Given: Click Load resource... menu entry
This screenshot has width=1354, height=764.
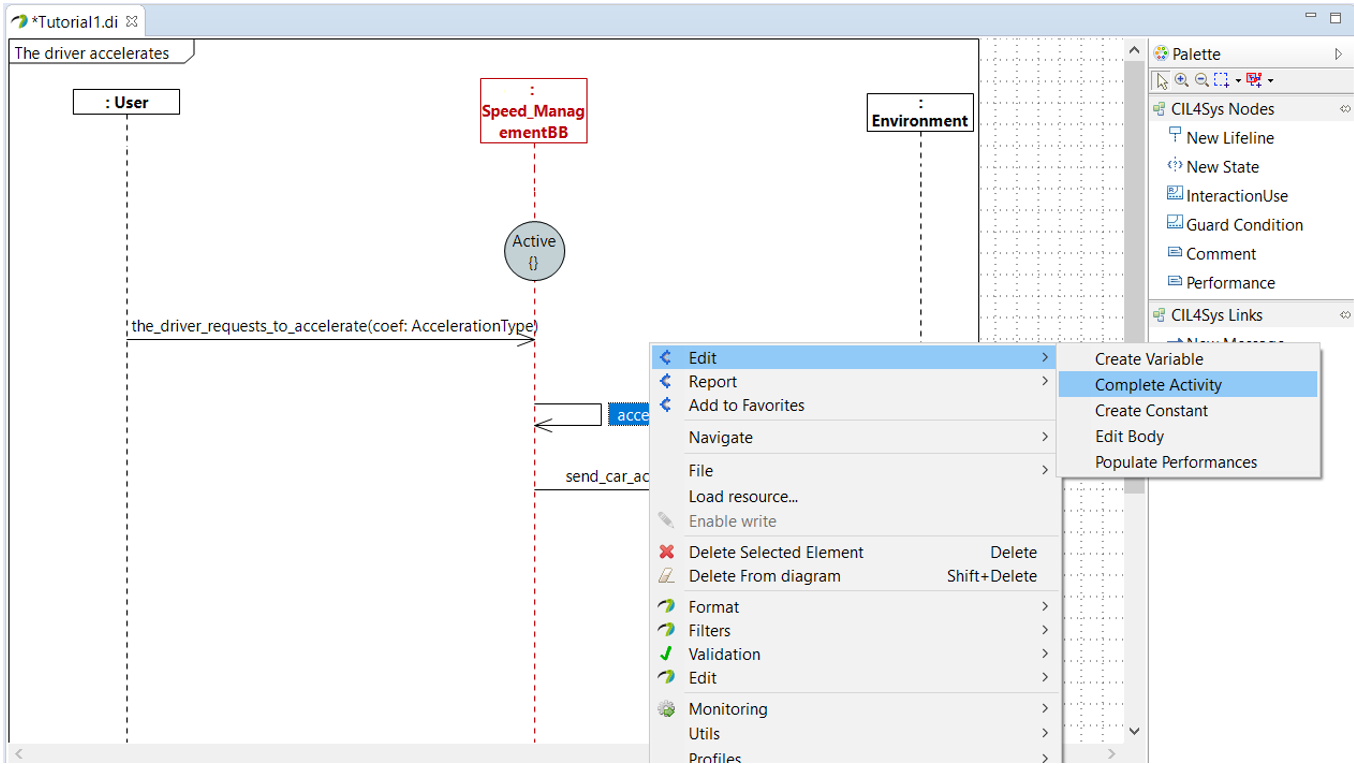Looking at the screenshot, I should click(853, 496).
